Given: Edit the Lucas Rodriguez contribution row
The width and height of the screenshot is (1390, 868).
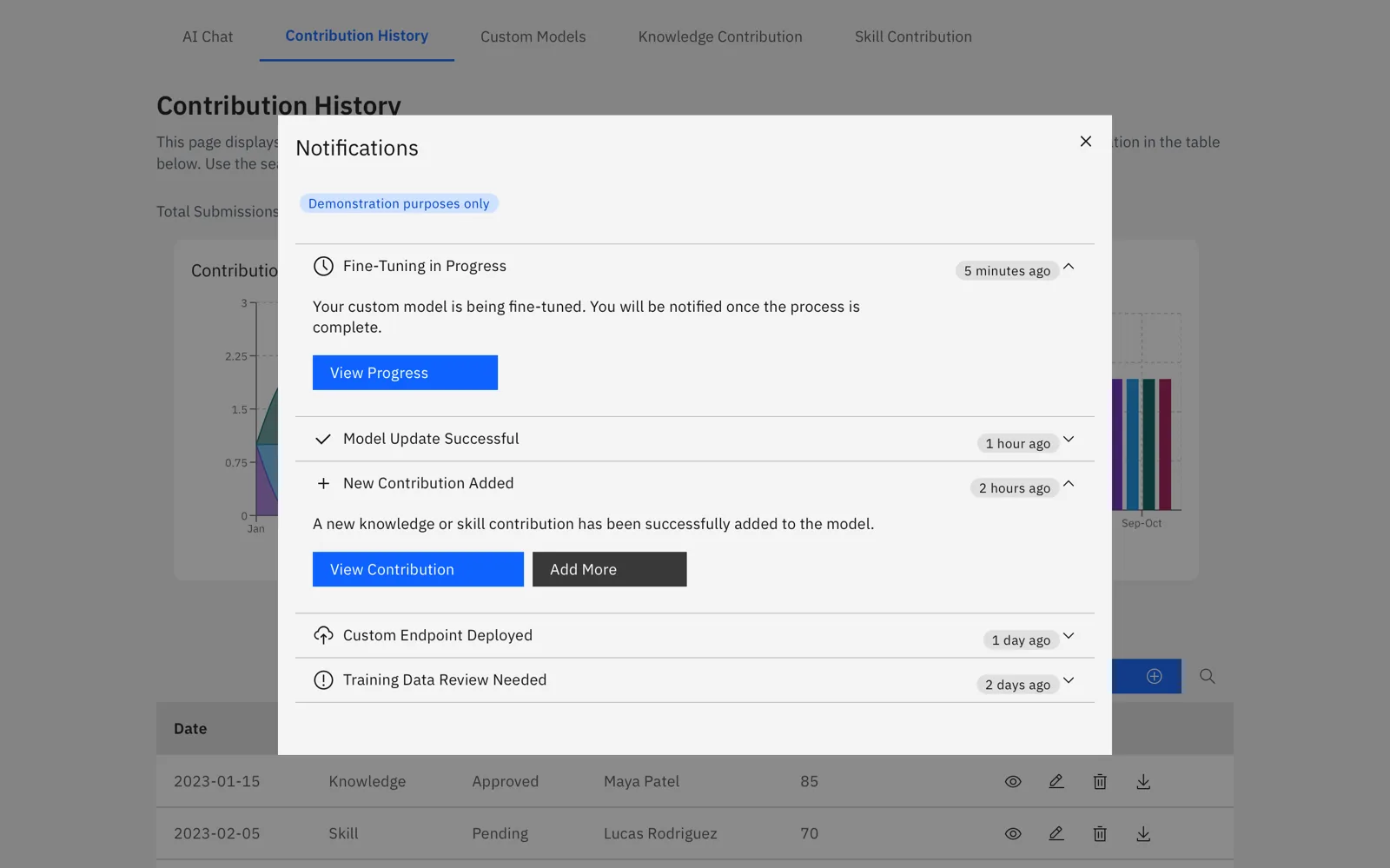Looking at the screenshot, I should click(1056, 833).
